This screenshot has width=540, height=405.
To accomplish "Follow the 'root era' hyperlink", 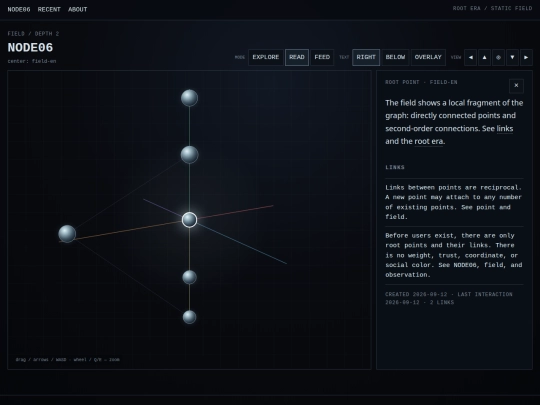I will click(428, 142).
